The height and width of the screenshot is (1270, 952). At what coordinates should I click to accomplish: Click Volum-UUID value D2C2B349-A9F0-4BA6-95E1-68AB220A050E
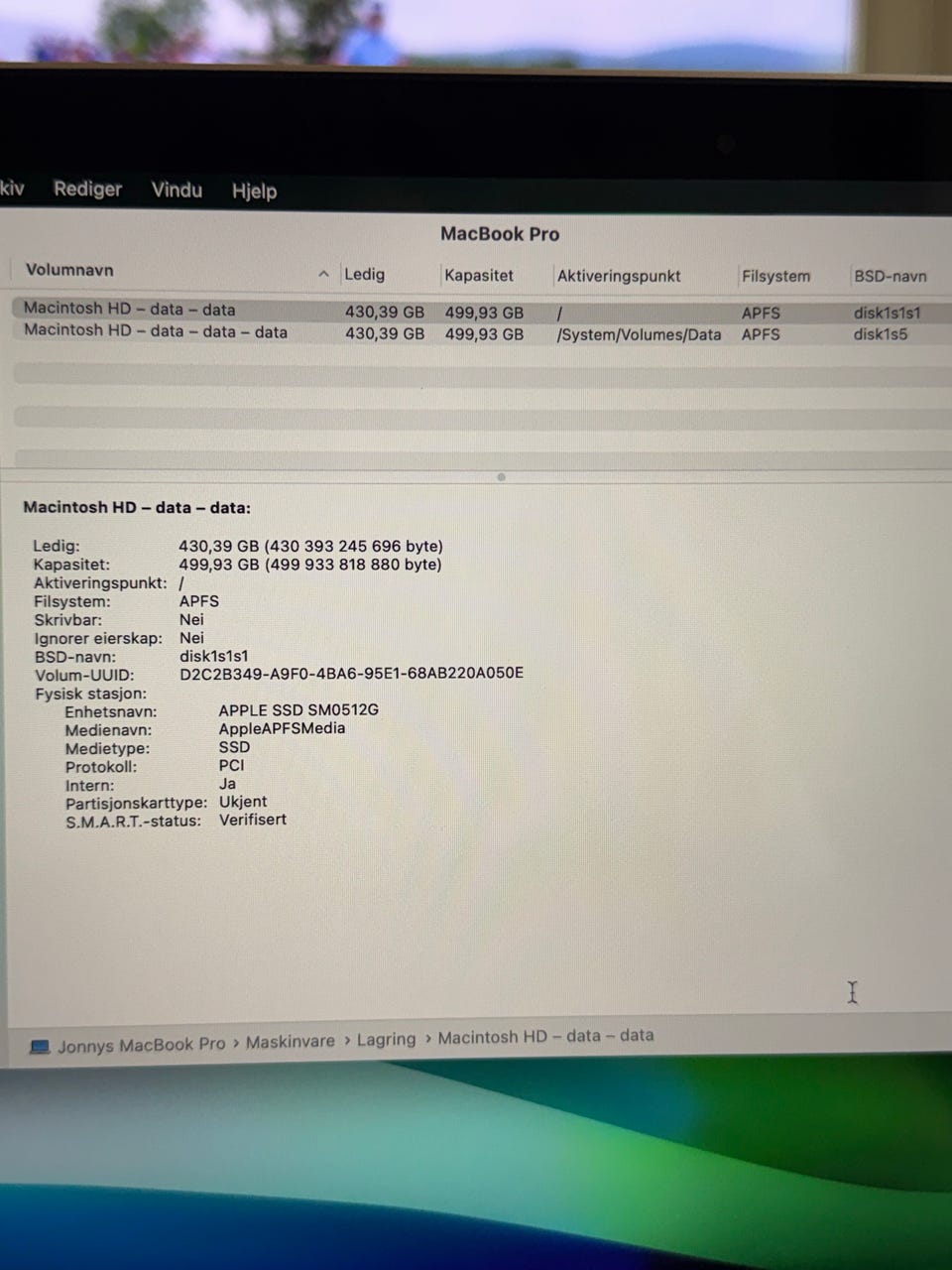tap(351, 674)
